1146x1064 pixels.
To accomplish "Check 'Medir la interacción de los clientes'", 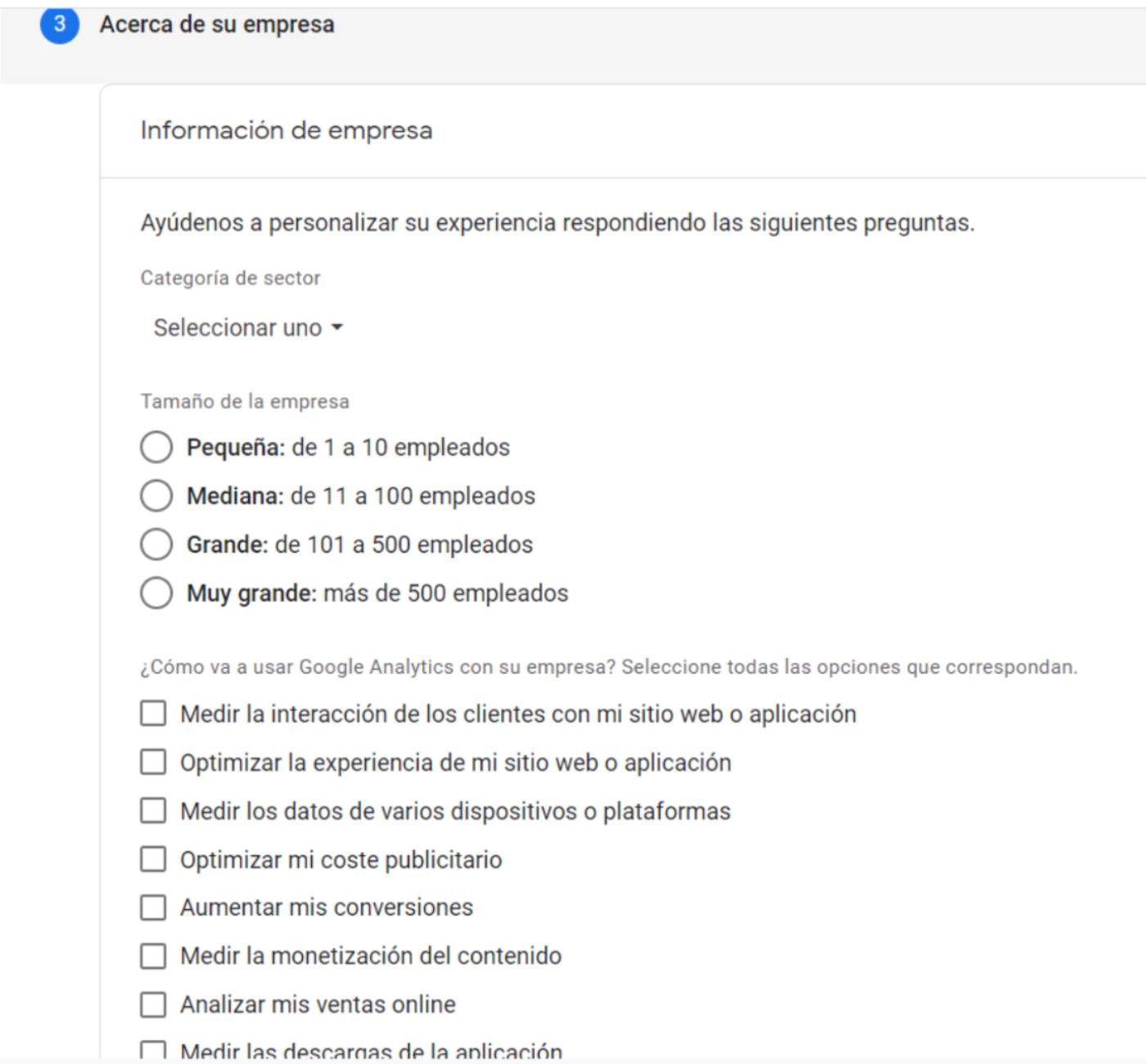I will click(153, 714).
